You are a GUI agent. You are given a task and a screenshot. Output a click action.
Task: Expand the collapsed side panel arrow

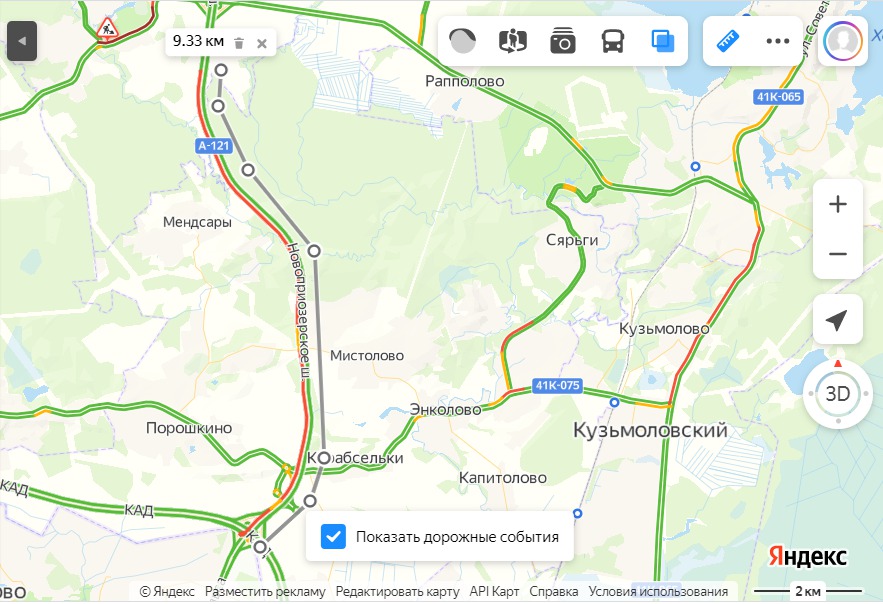coord(22,41)
